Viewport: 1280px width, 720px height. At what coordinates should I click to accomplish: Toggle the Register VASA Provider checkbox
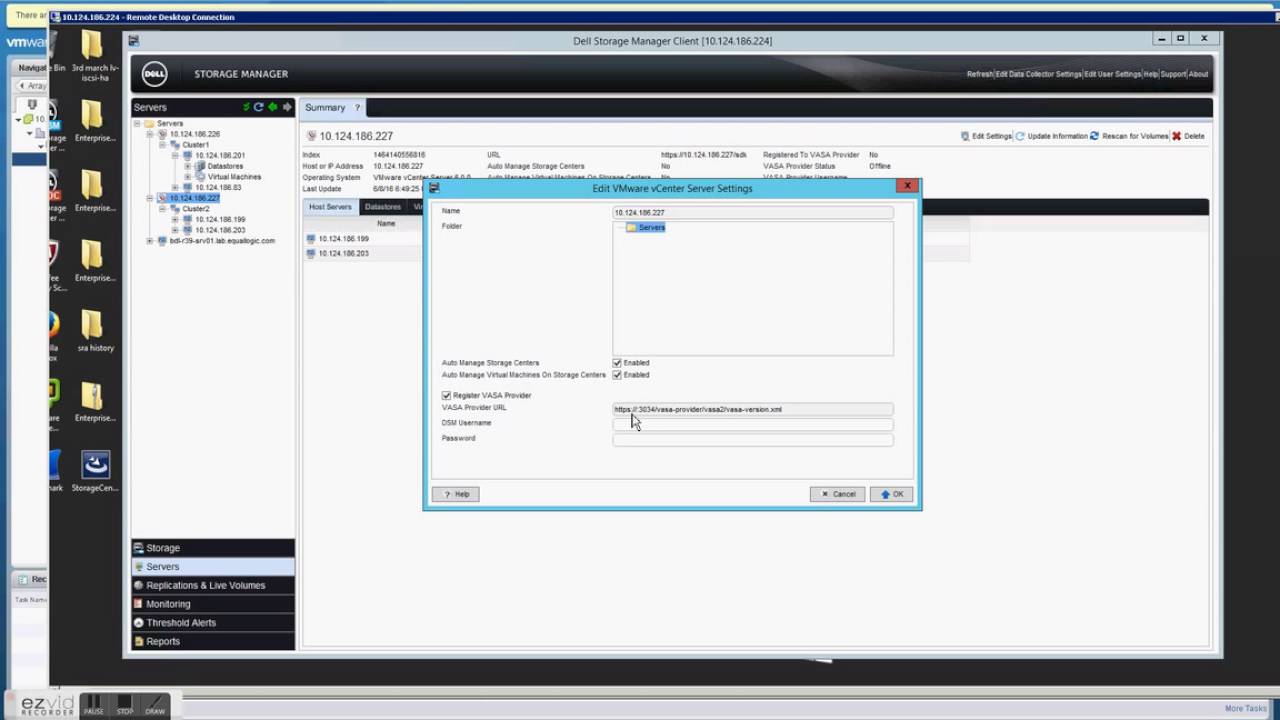(446, 395)
